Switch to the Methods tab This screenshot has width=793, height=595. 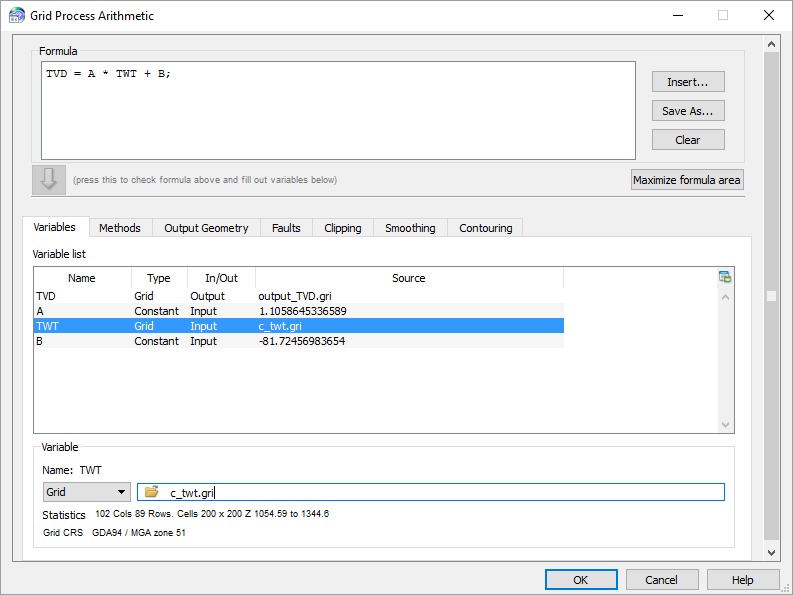pos(120,228)
